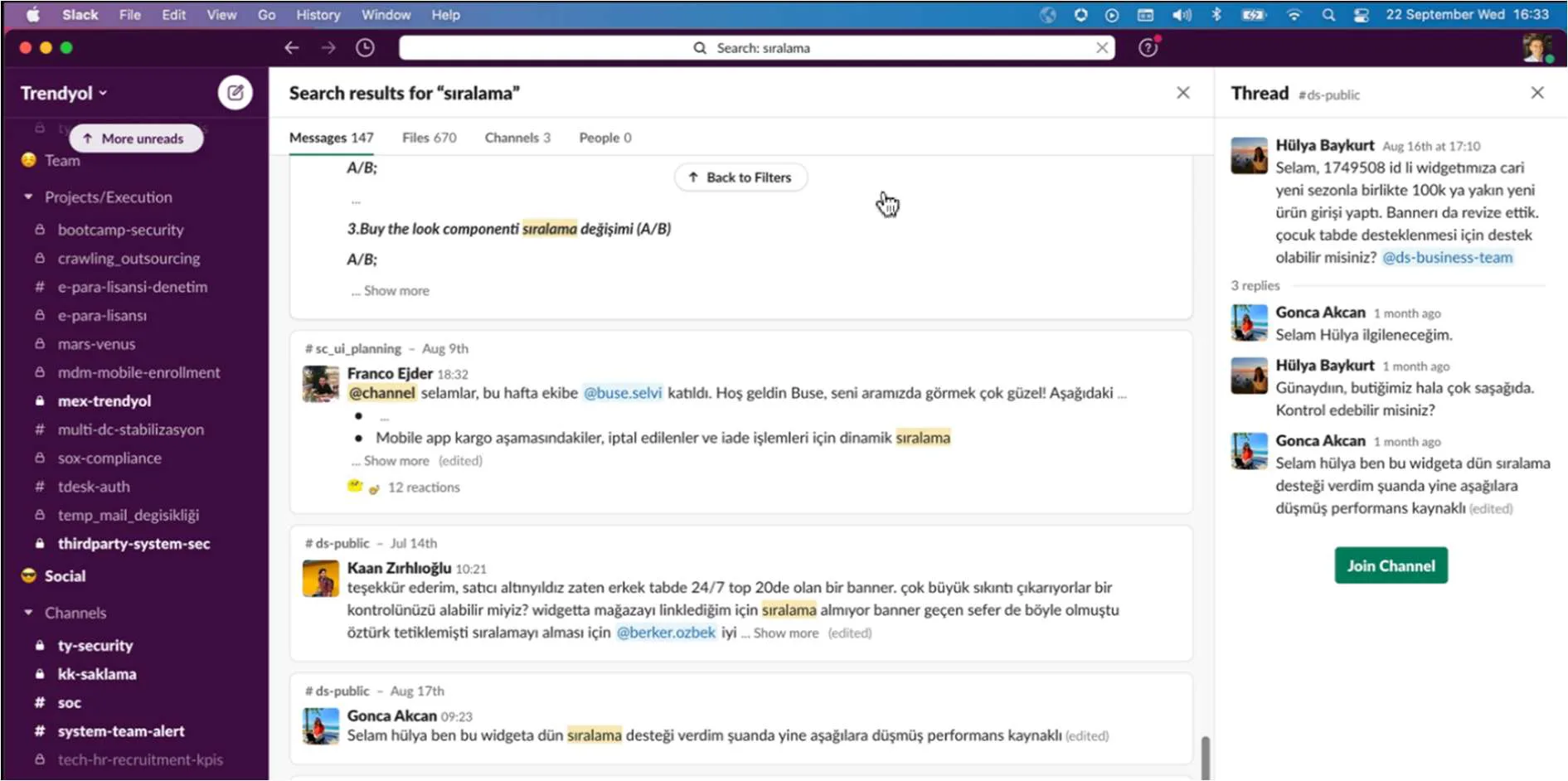Expand the Team section

[x=62, y=160]
